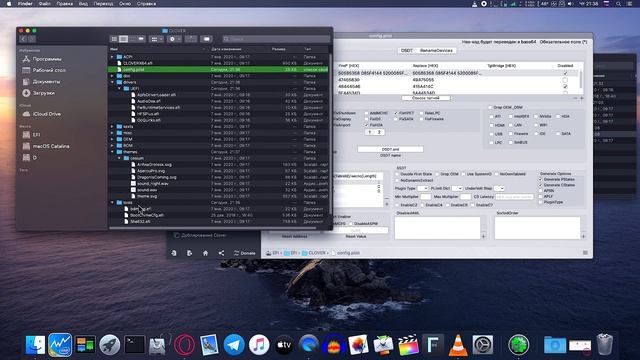Add entry with plus beside SortedOrder list
The image size is (640, 360).
tap(583, 236)
